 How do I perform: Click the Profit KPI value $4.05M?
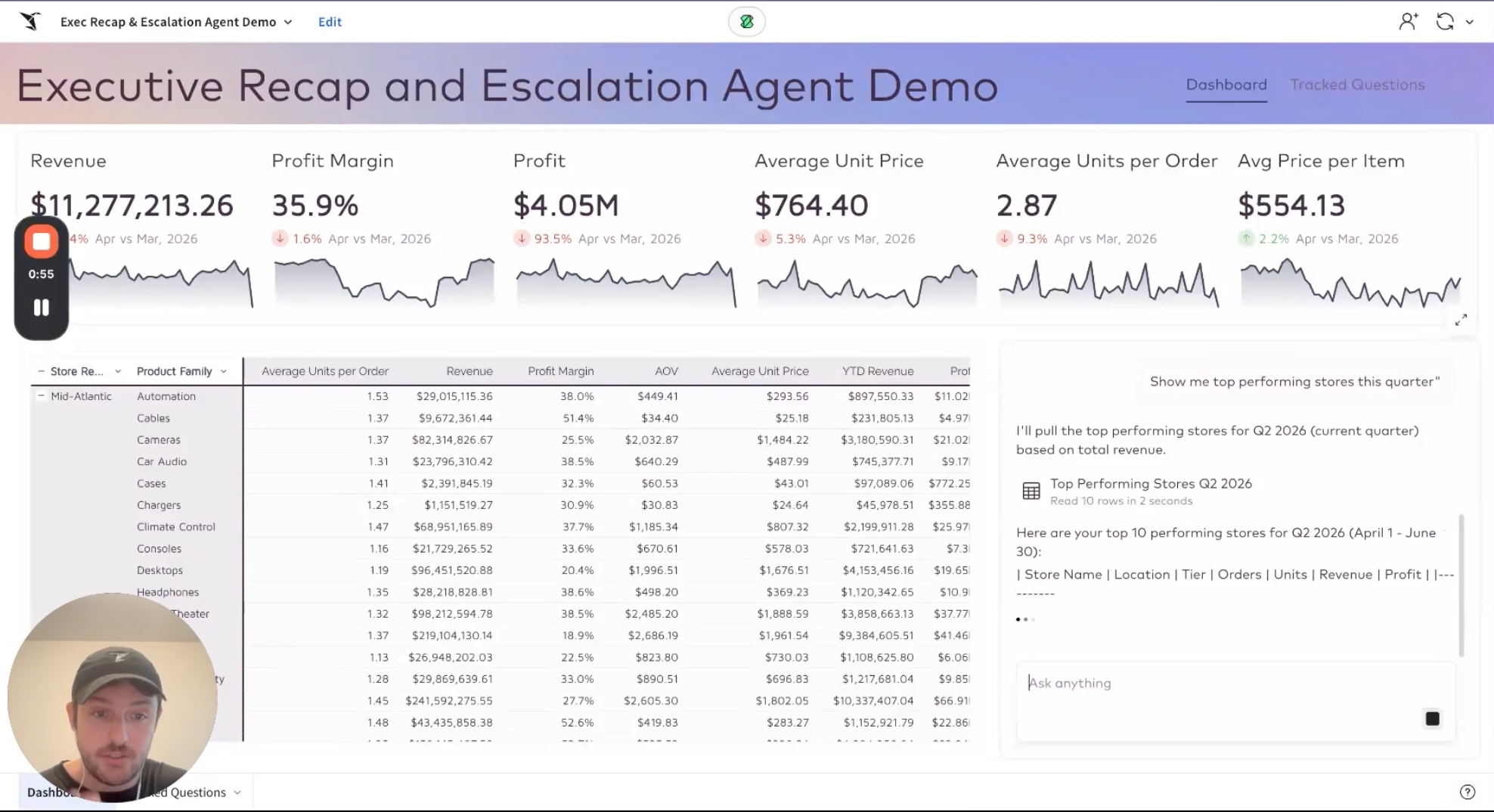click(x=566, y=206)
